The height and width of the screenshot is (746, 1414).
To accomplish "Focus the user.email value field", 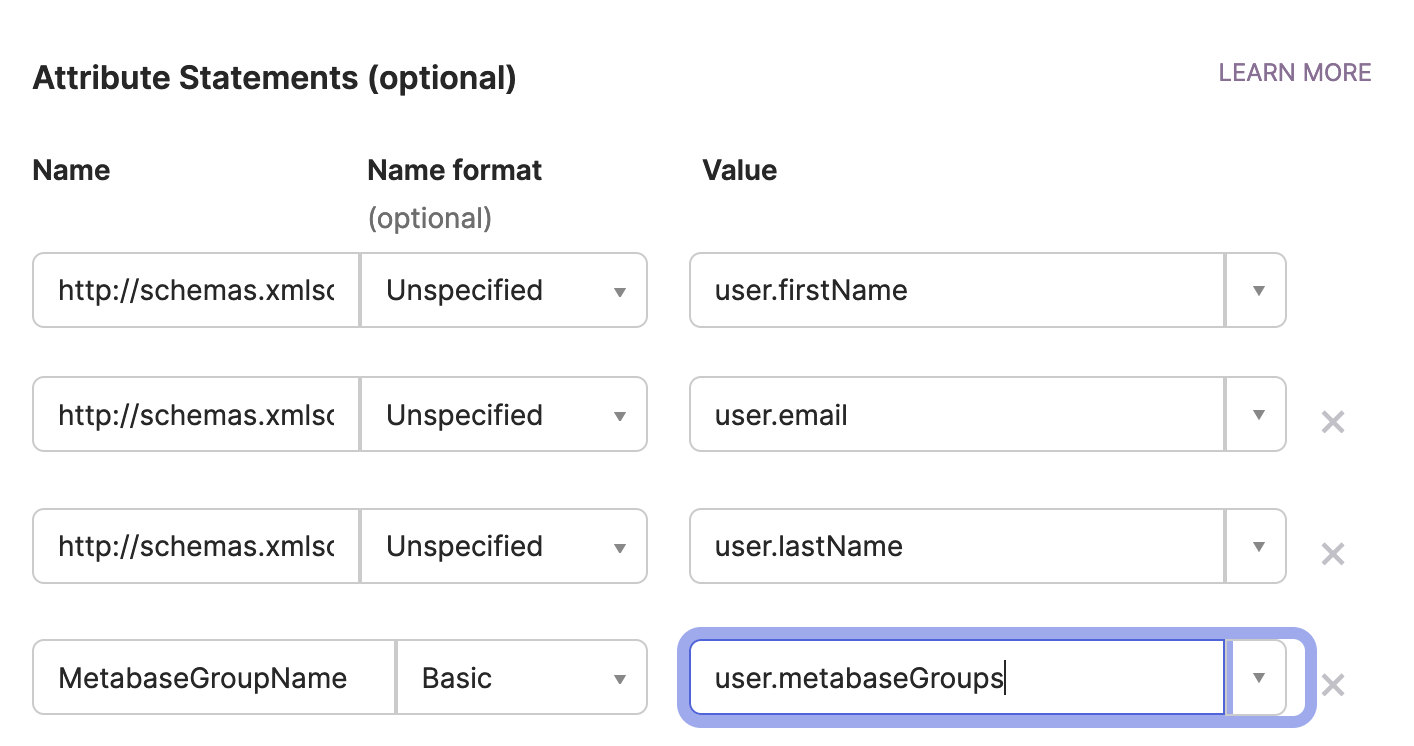I will [x=956, y=415].
